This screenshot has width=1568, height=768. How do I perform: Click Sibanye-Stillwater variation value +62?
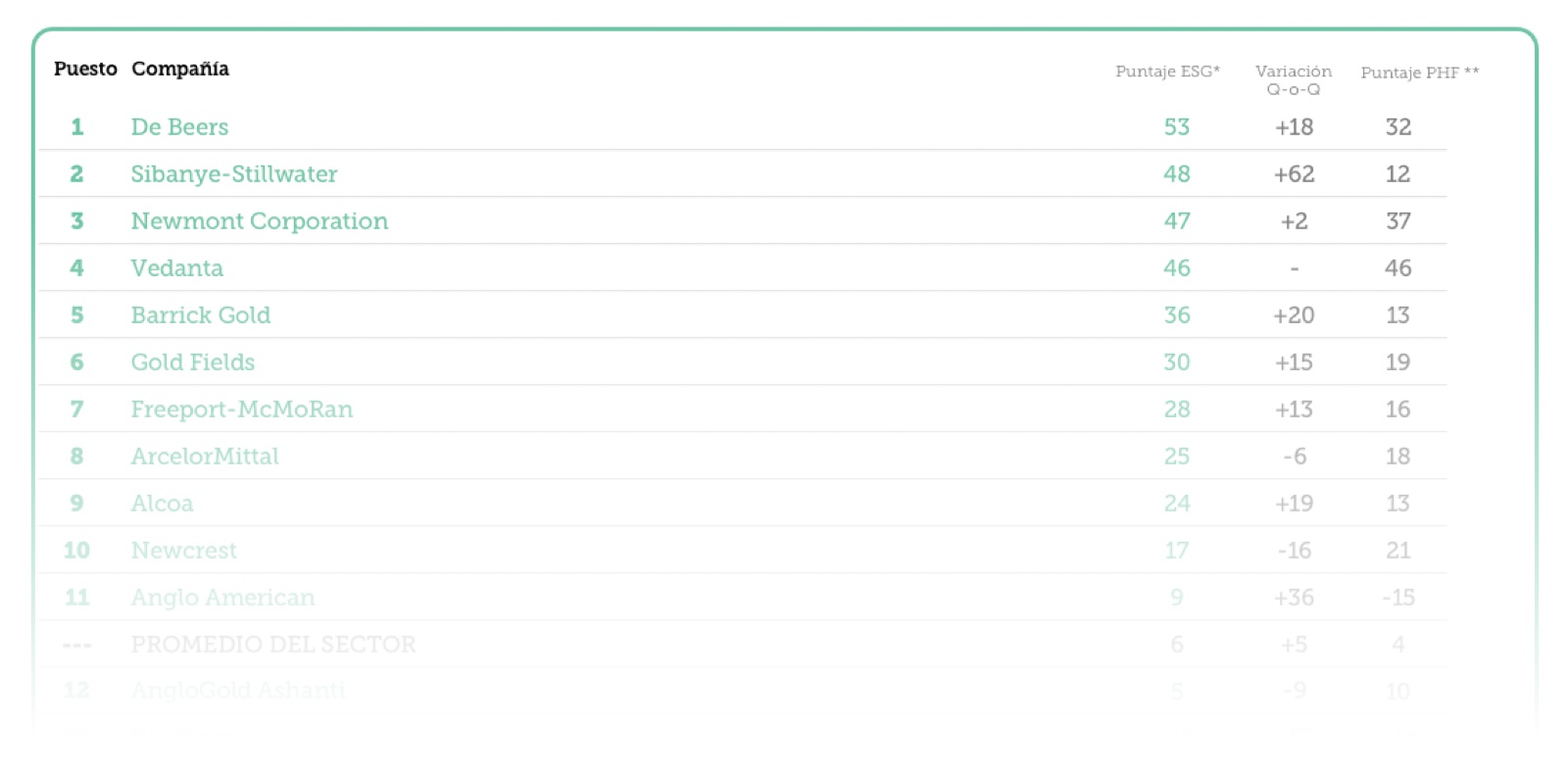pos(1294,174)
